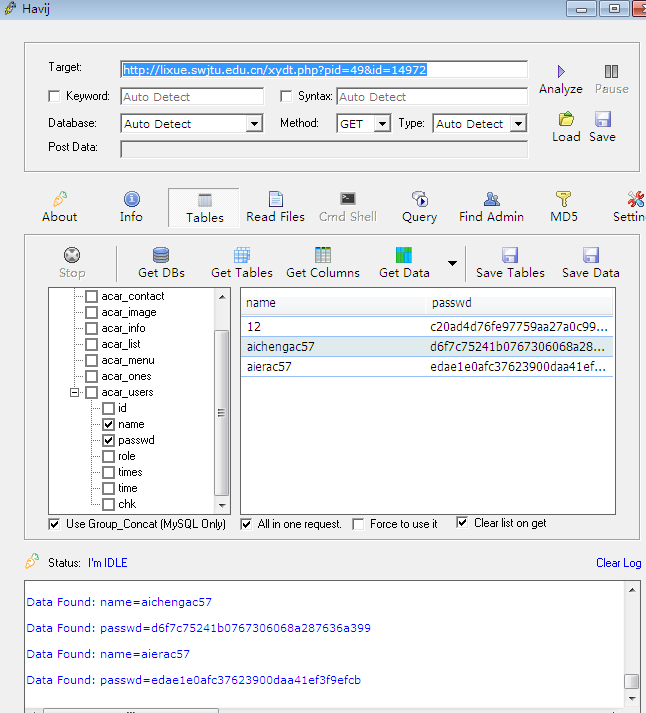Open the Settings section
Image resolution: width=646 pixels, height=713 pixels.
pos(630,207)
